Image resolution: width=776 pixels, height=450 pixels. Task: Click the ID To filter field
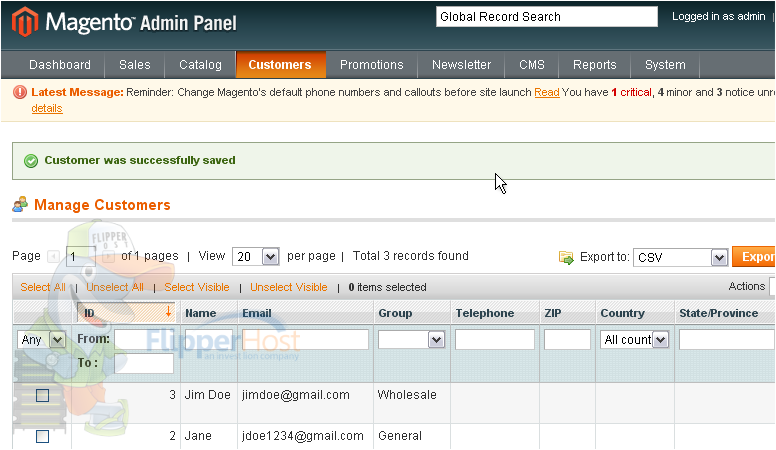click(x=144, y=363)
